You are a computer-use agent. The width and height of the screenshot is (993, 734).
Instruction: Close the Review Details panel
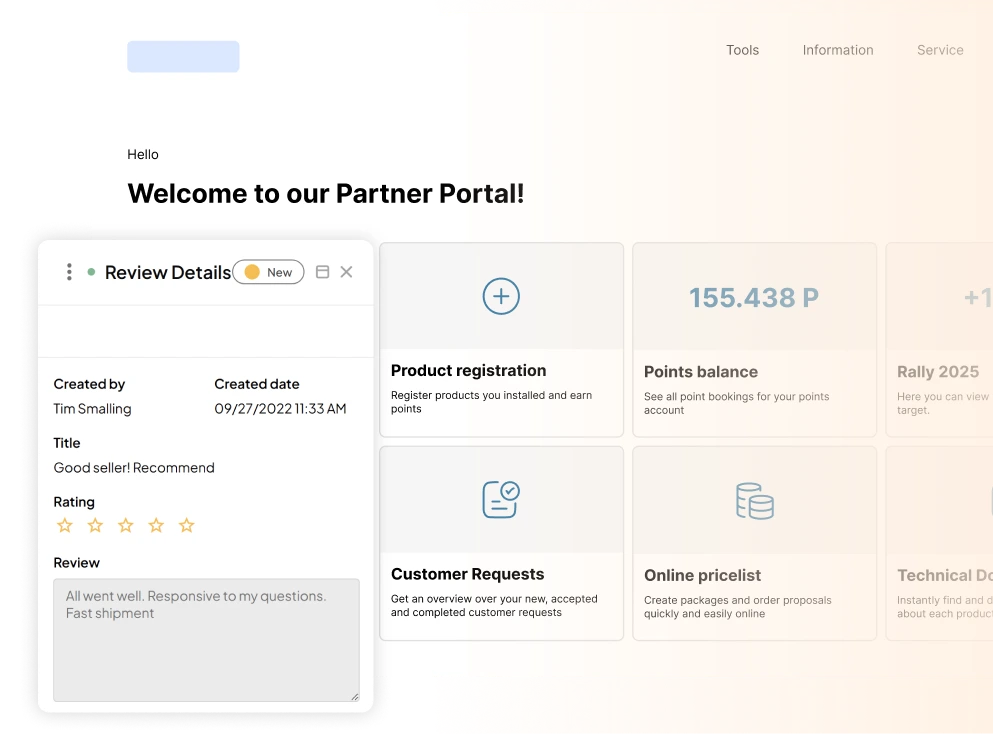tap(346, 272)
